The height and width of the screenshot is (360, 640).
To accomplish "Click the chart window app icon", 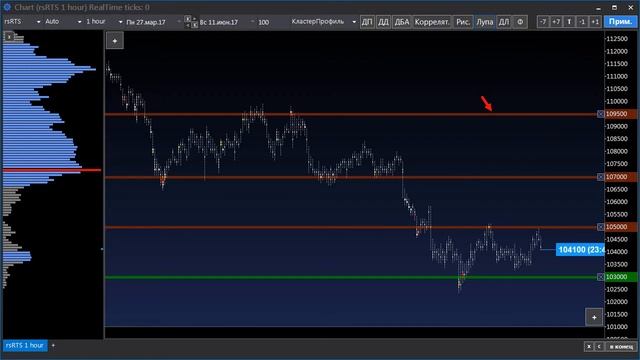I will (7, 7).
